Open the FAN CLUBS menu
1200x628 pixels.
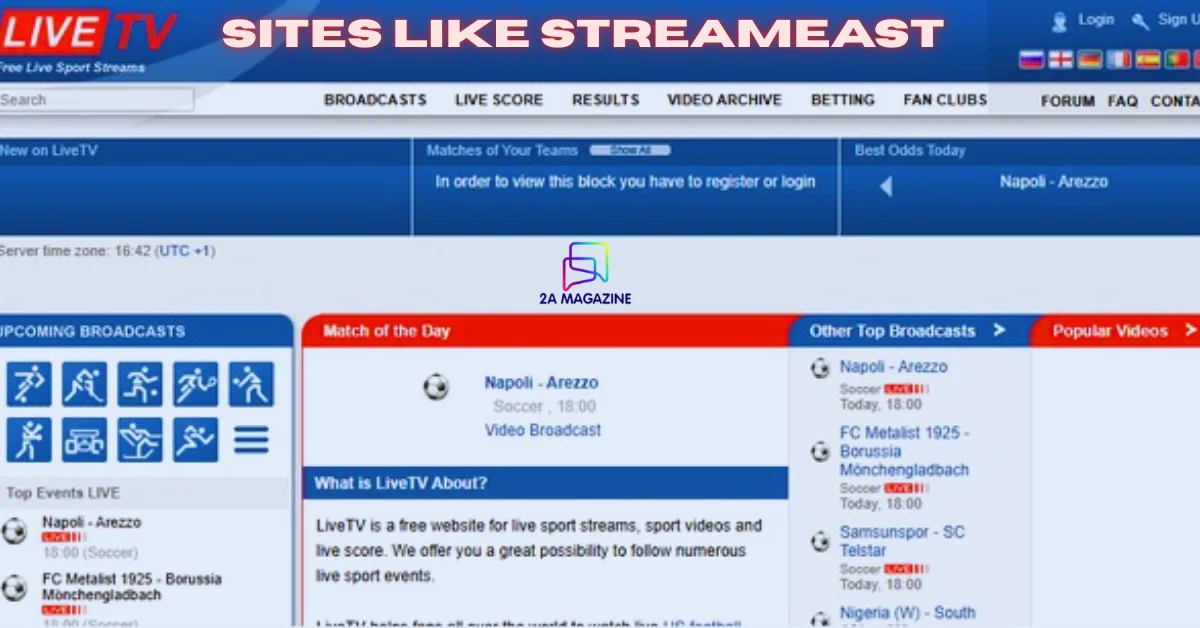click(945, 100)
